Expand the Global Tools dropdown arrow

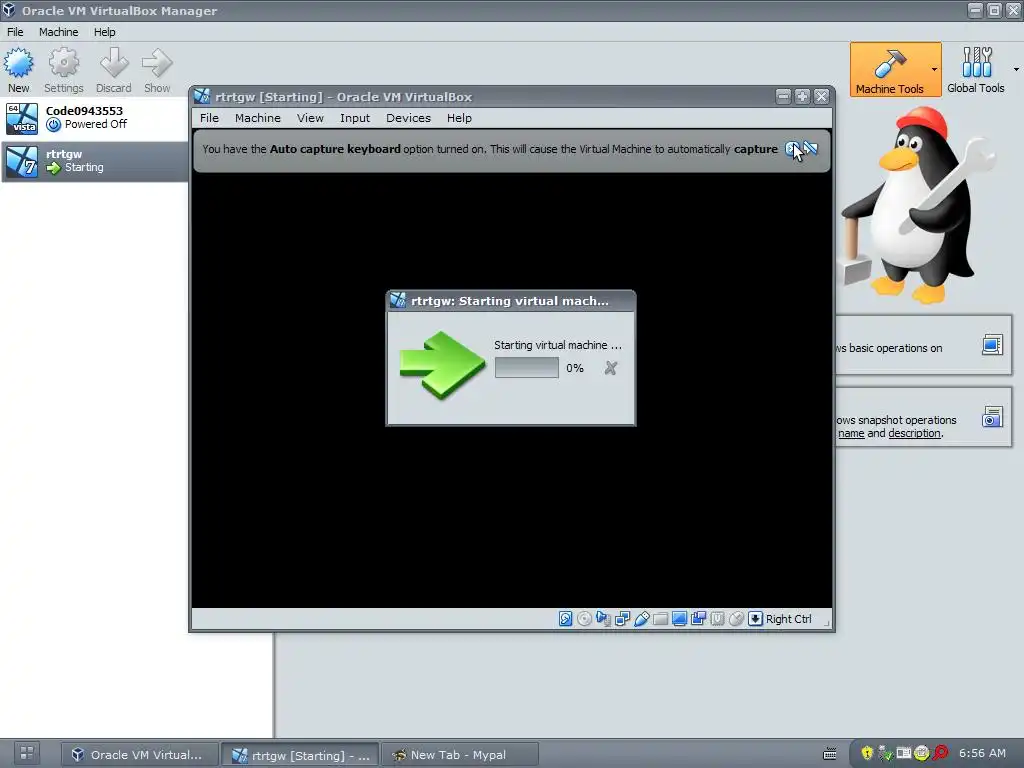coord(1016,69)
